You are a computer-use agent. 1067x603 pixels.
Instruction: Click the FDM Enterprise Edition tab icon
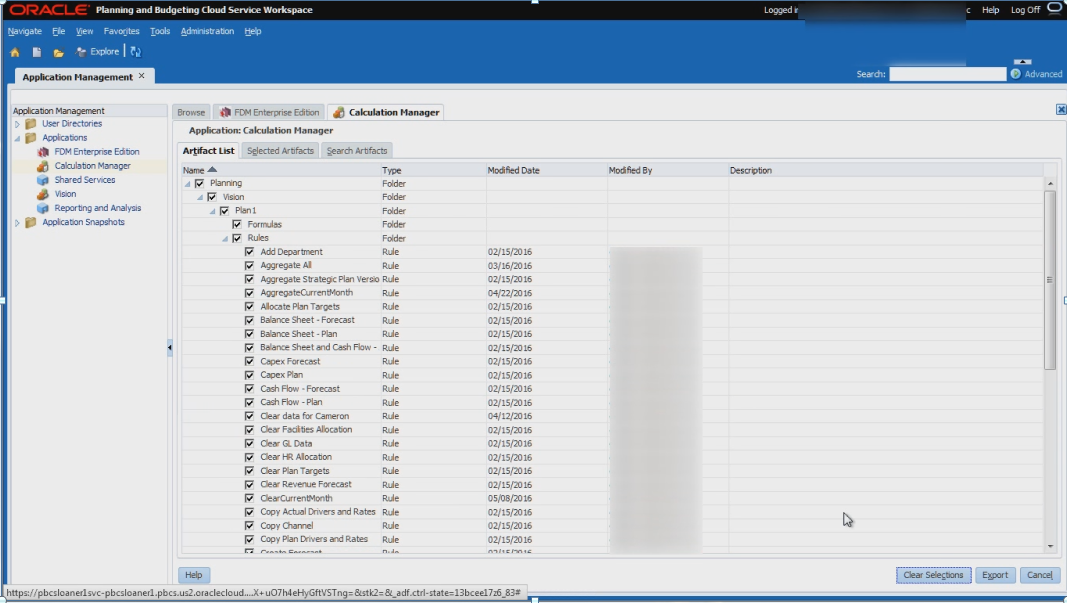[225, 112]
